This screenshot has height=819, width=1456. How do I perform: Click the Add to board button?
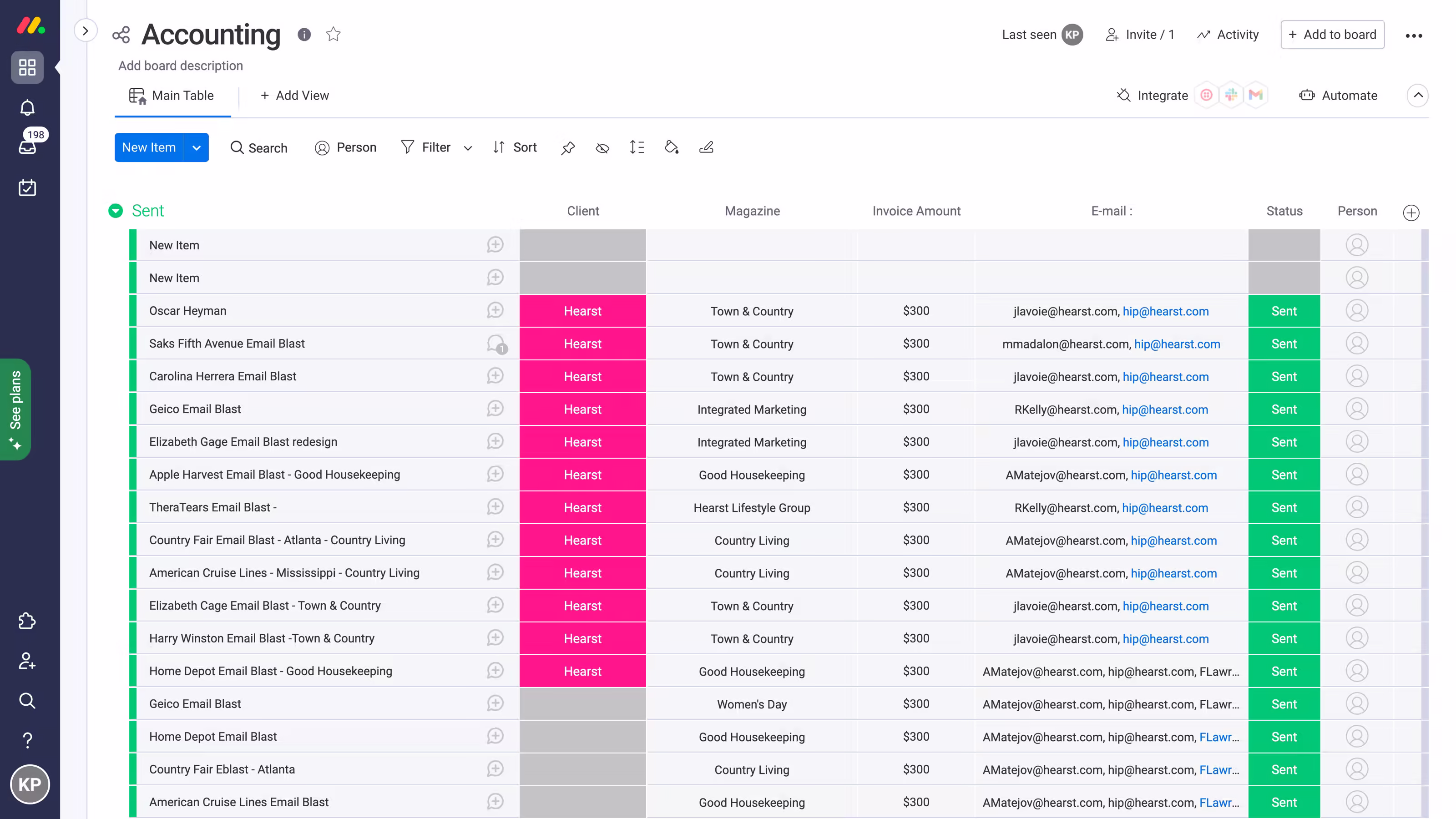(1332, 35)
